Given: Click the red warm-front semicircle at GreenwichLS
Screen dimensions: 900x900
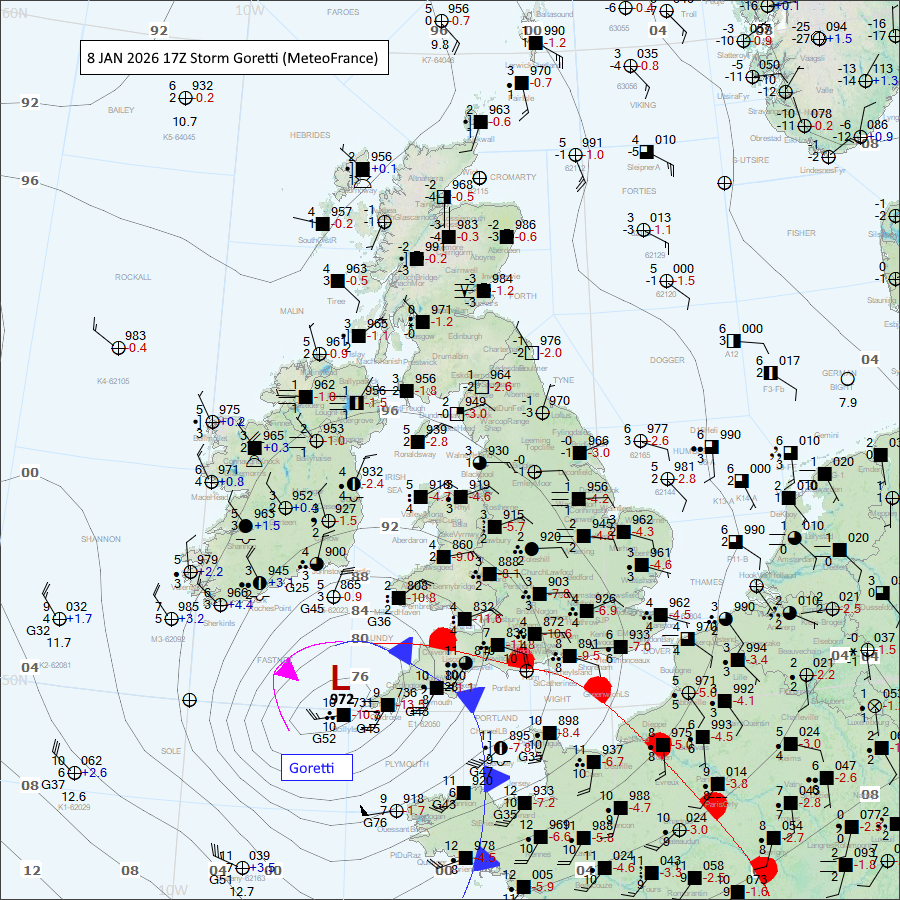Looking at the screenshot, I should (x=600, y=688).
